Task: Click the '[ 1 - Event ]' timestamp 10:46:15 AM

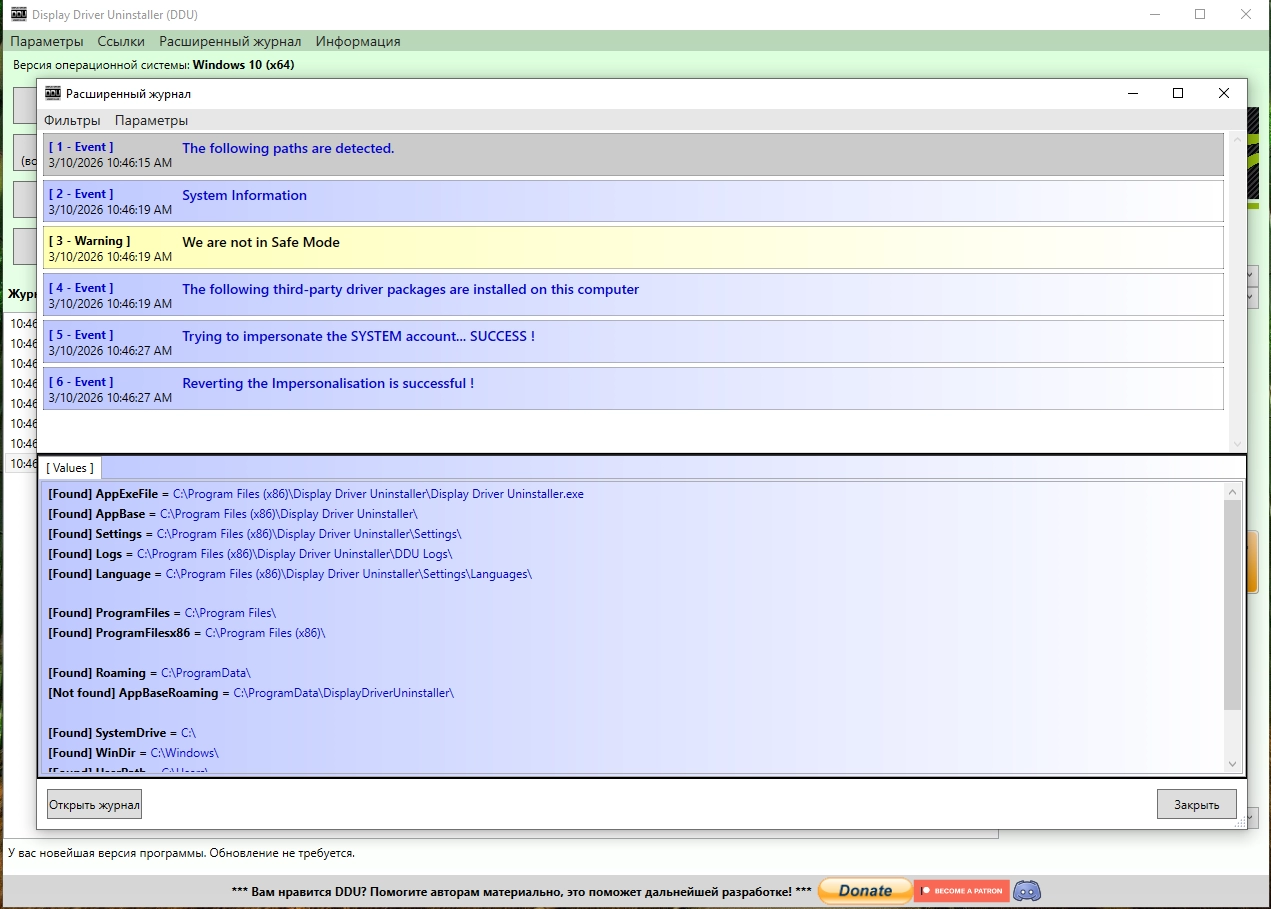Action: (x=110, y=163)
